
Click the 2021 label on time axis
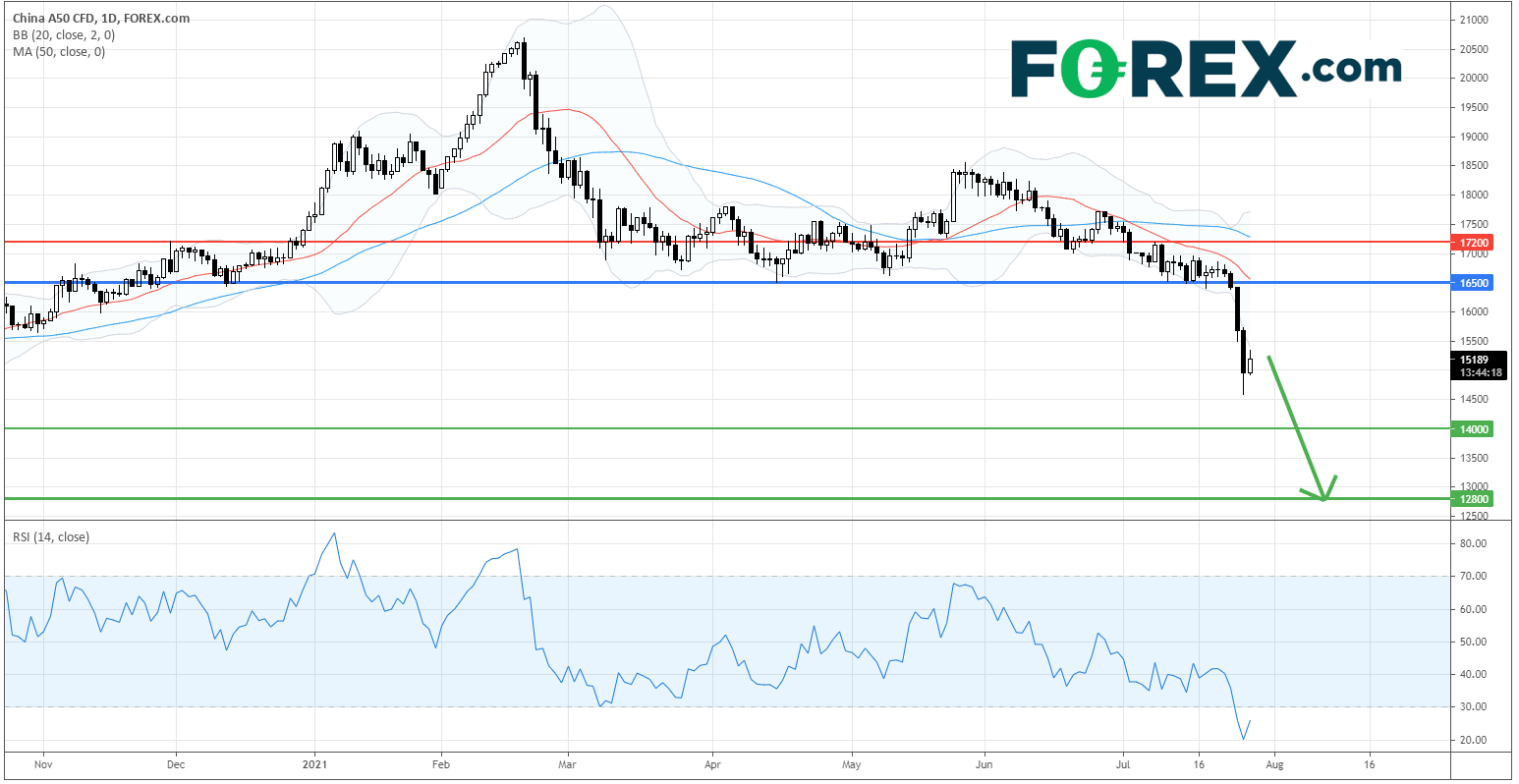[315, 763]
